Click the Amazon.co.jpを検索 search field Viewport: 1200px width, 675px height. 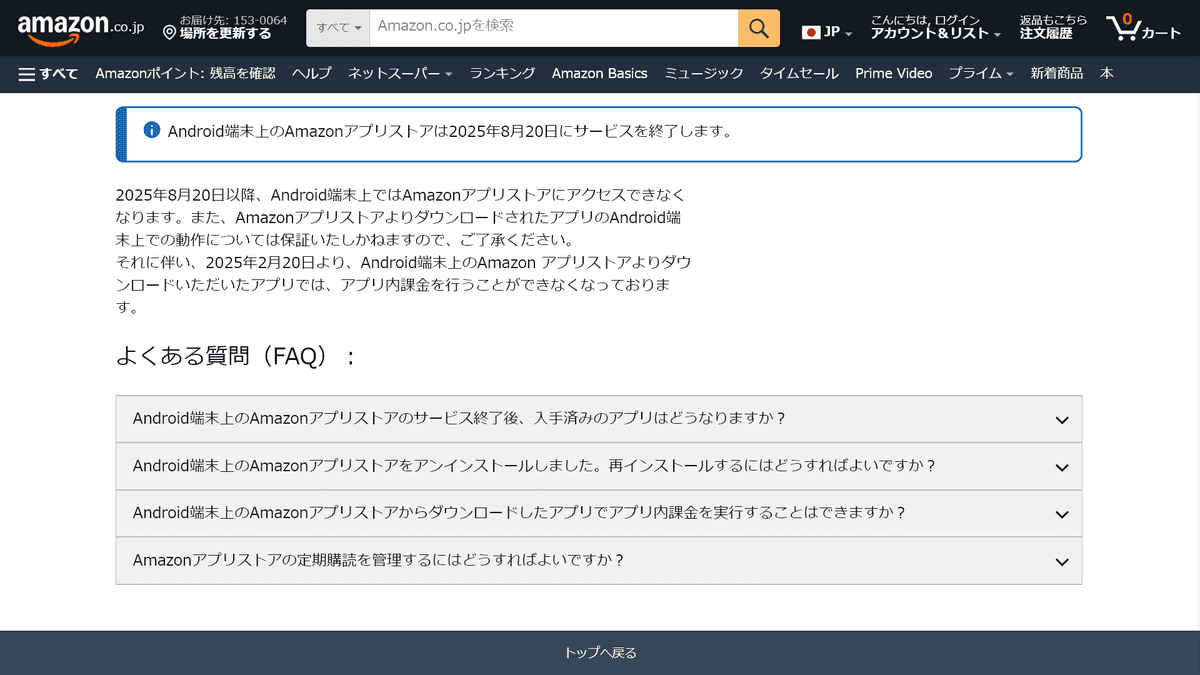[554, 27]
